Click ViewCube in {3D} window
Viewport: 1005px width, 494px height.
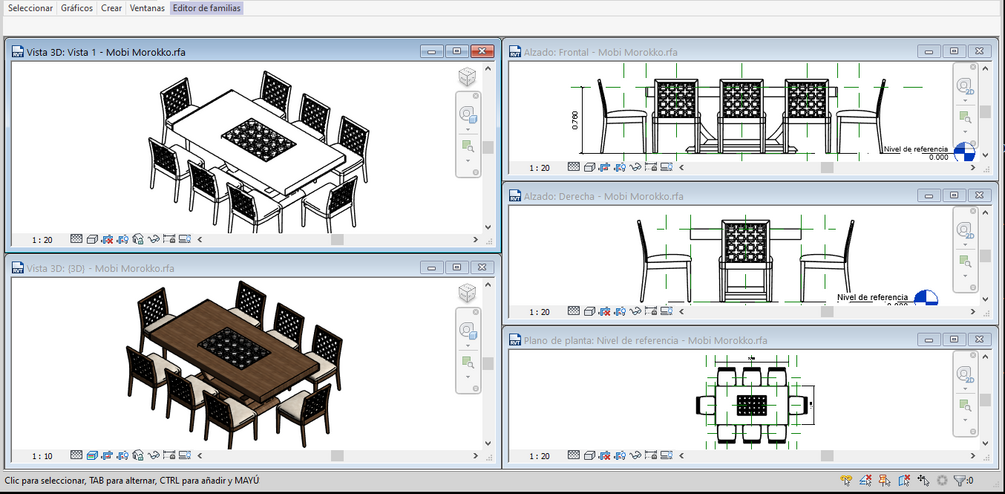click(467, 293)
